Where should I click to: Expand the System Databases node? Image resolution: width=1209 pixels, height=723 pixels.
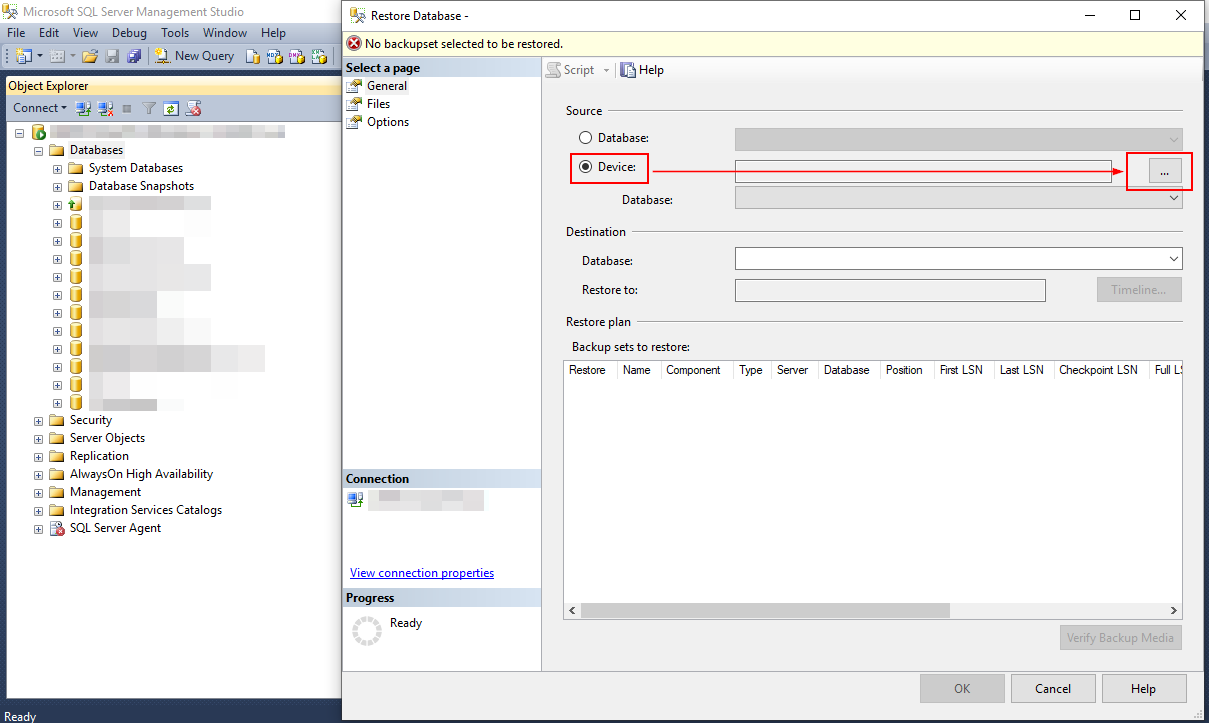58,168
